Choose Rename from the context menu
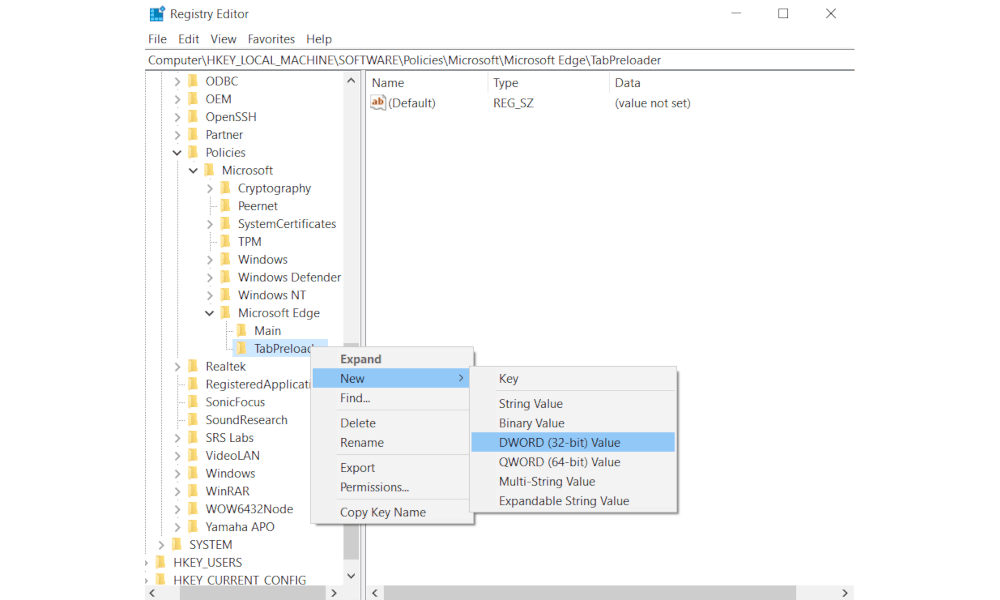 pos(392,443)
